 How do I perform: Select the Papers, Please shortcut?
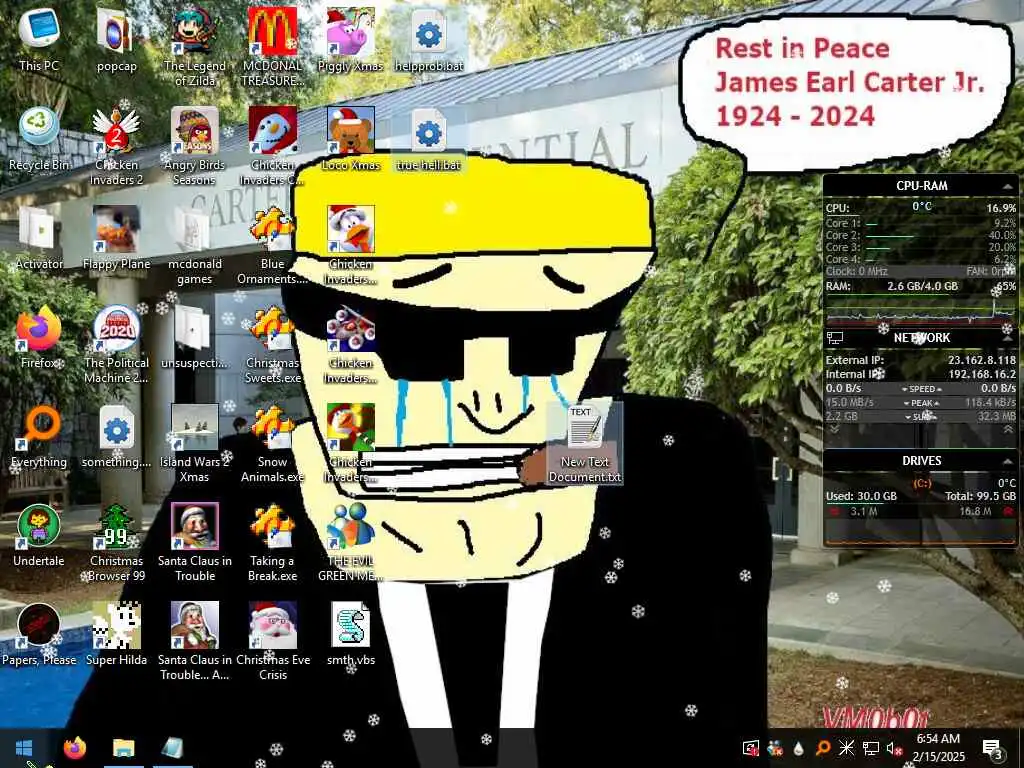pyautogui.click(x=39, y=635)
